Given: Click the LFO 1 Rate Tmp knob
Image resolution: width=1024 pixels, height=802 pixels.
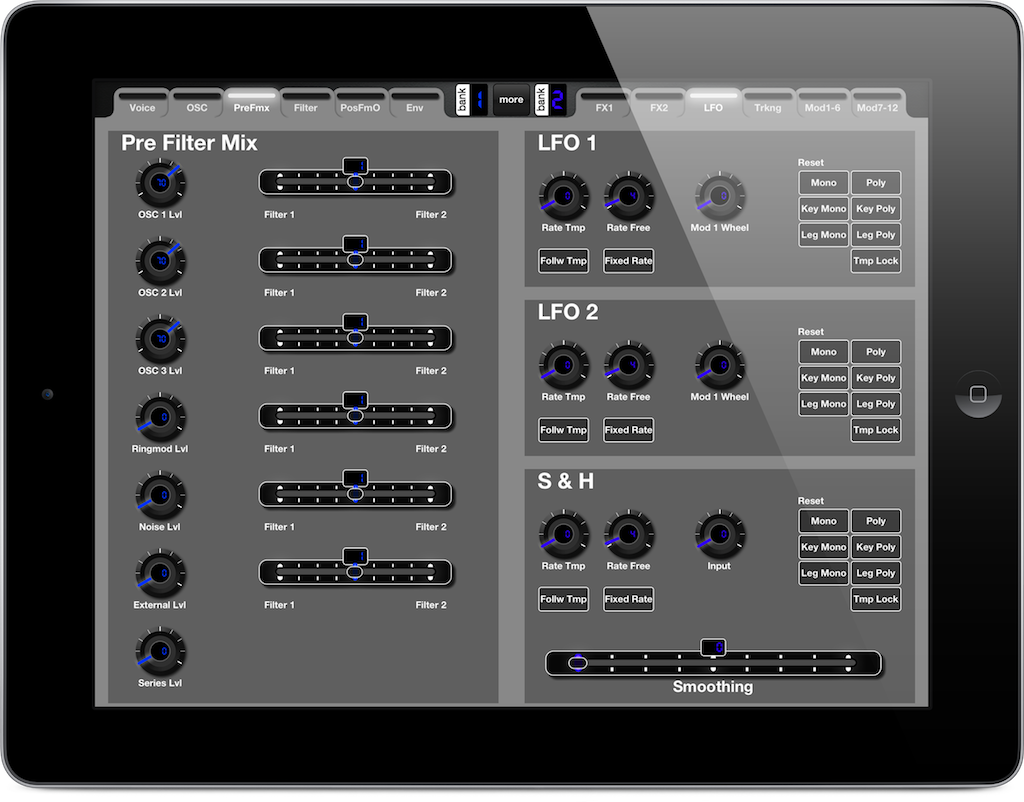Looking at the screenshot, I should pos(563,198).
